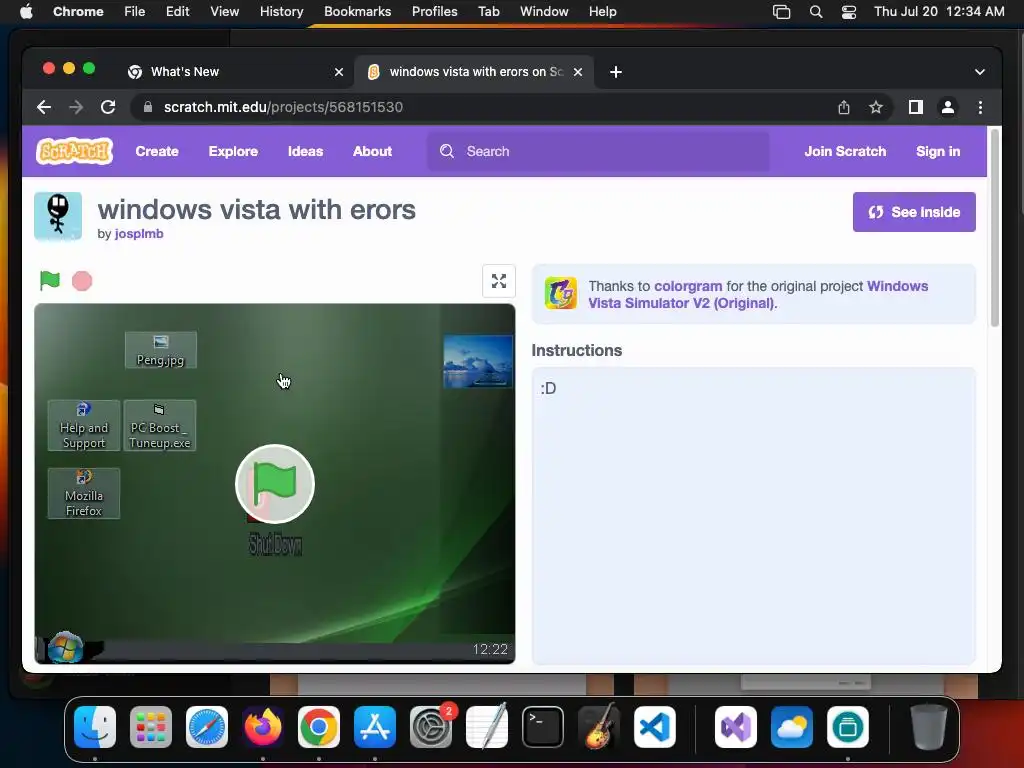This screenshot has width=1024, height=768.
Task: Open the PC Boost_Tuneup.exe desktop icon
Action: tap(159, 426)
